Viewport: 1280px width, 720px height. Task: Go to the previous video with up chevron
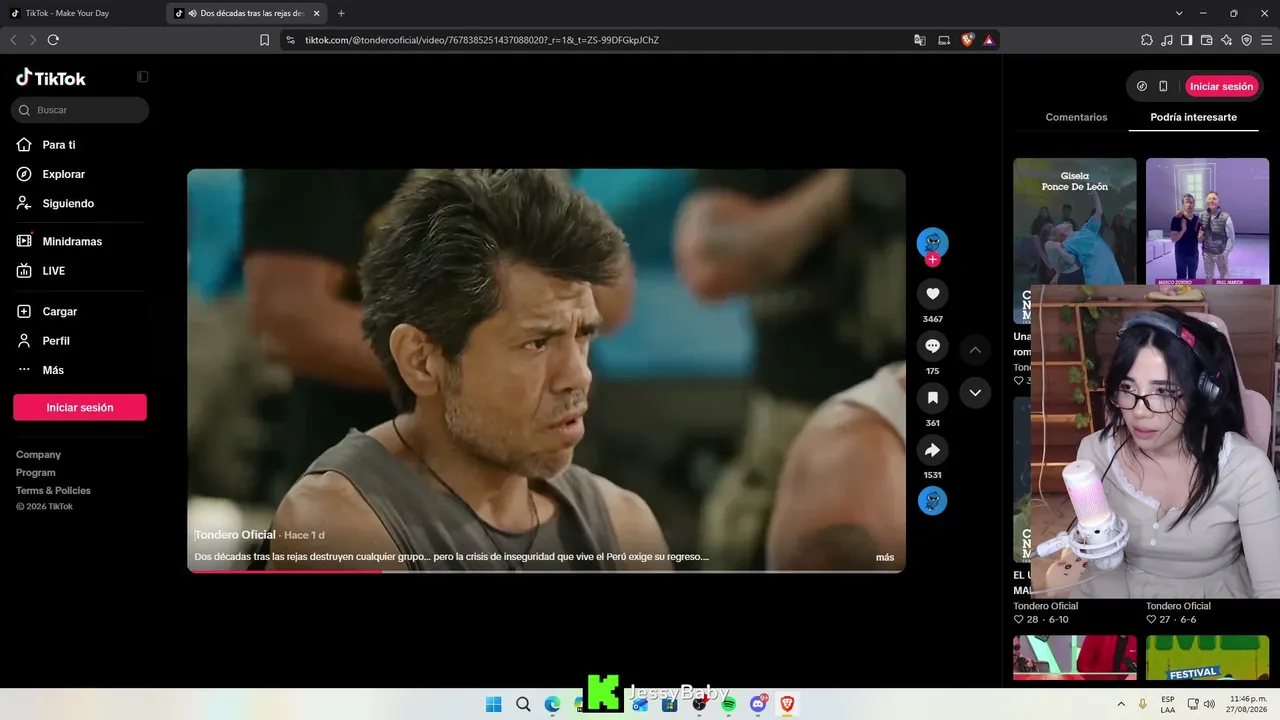tap(975, 350)
